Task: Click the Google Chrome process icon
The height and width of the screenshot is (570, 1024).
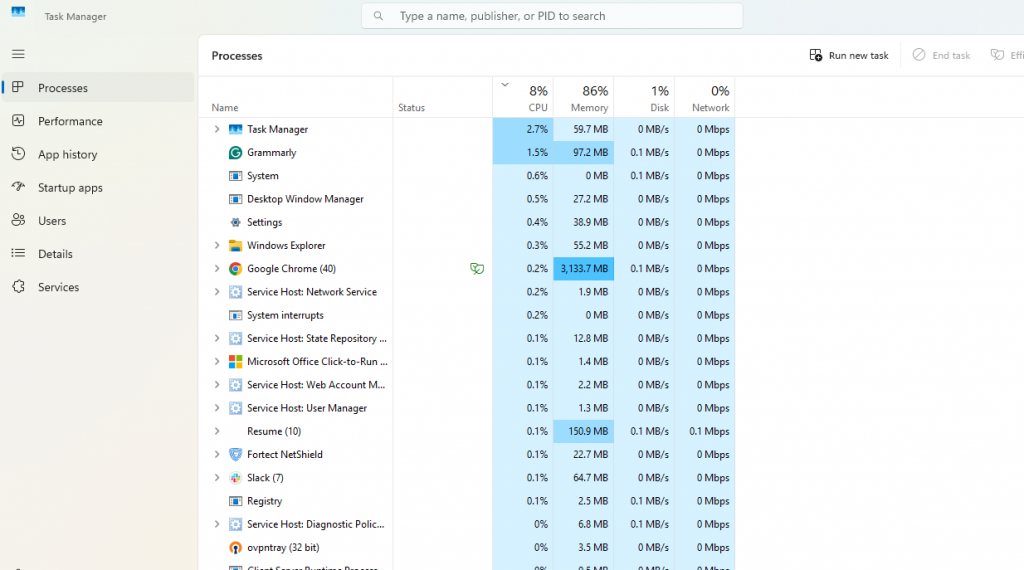Action: click(235, 269)
